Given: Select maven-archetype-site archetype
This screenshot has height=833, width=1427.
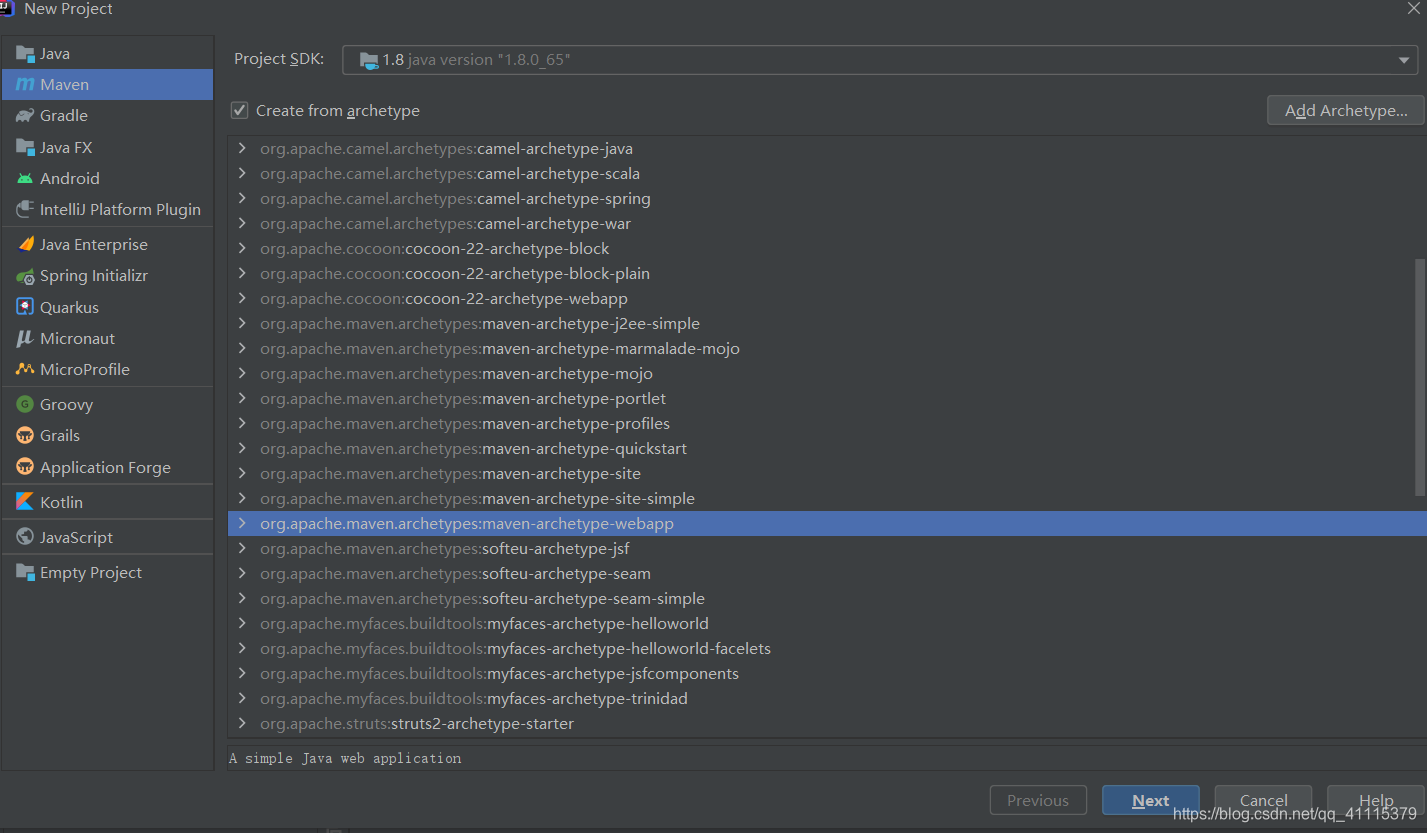Looking at the screenshot, I should 827,473.
